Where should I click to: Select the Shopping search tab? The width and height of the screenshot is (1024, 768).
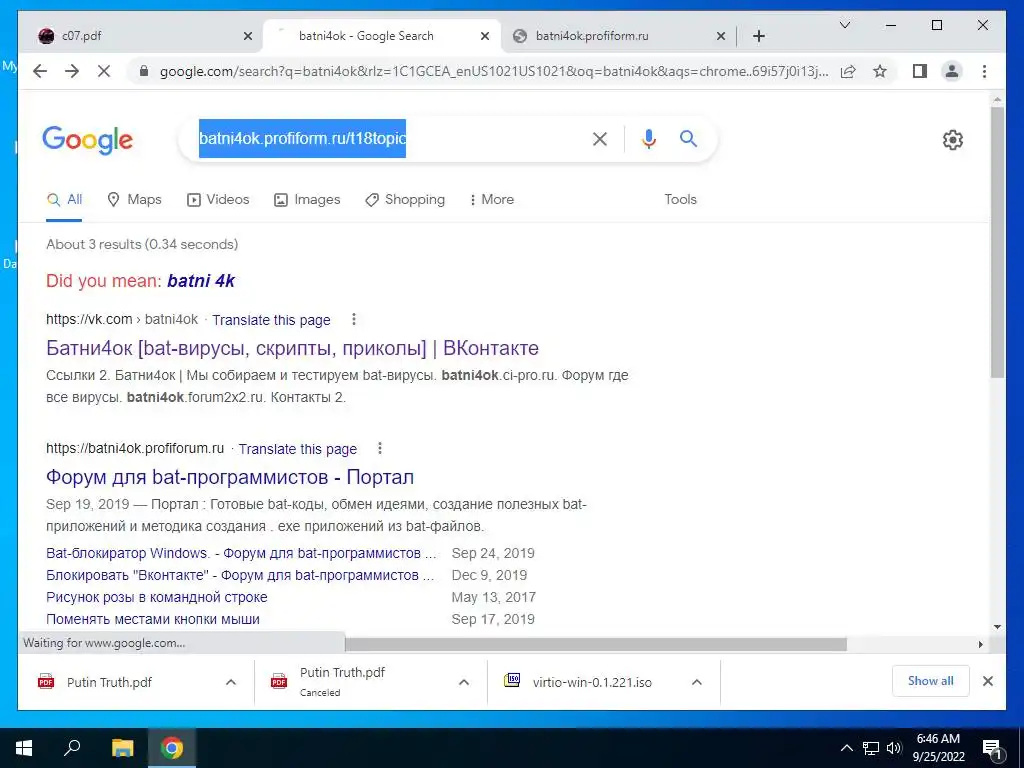click(x=405, y=200)
